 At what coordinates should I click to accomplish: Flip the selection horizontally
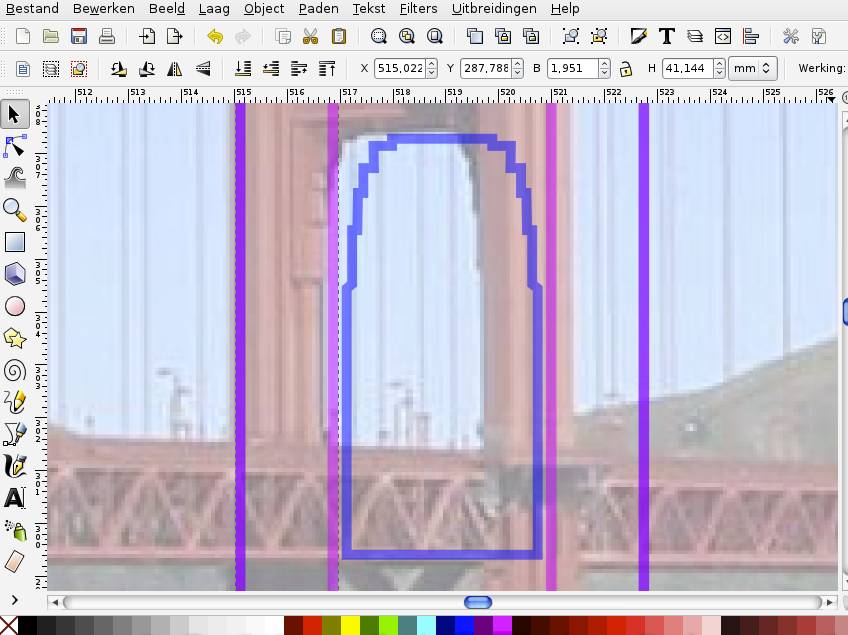175,69
